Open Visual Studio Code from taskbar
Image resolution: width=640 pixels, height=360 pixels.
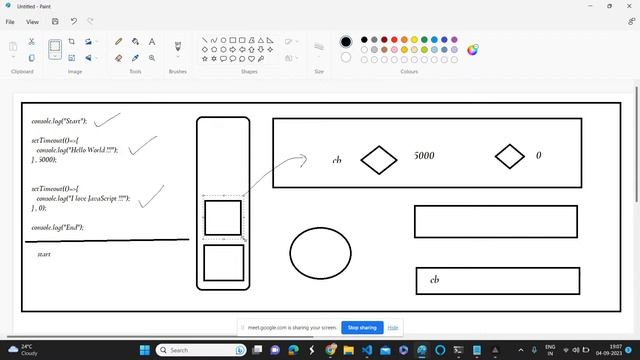[367, 350]
